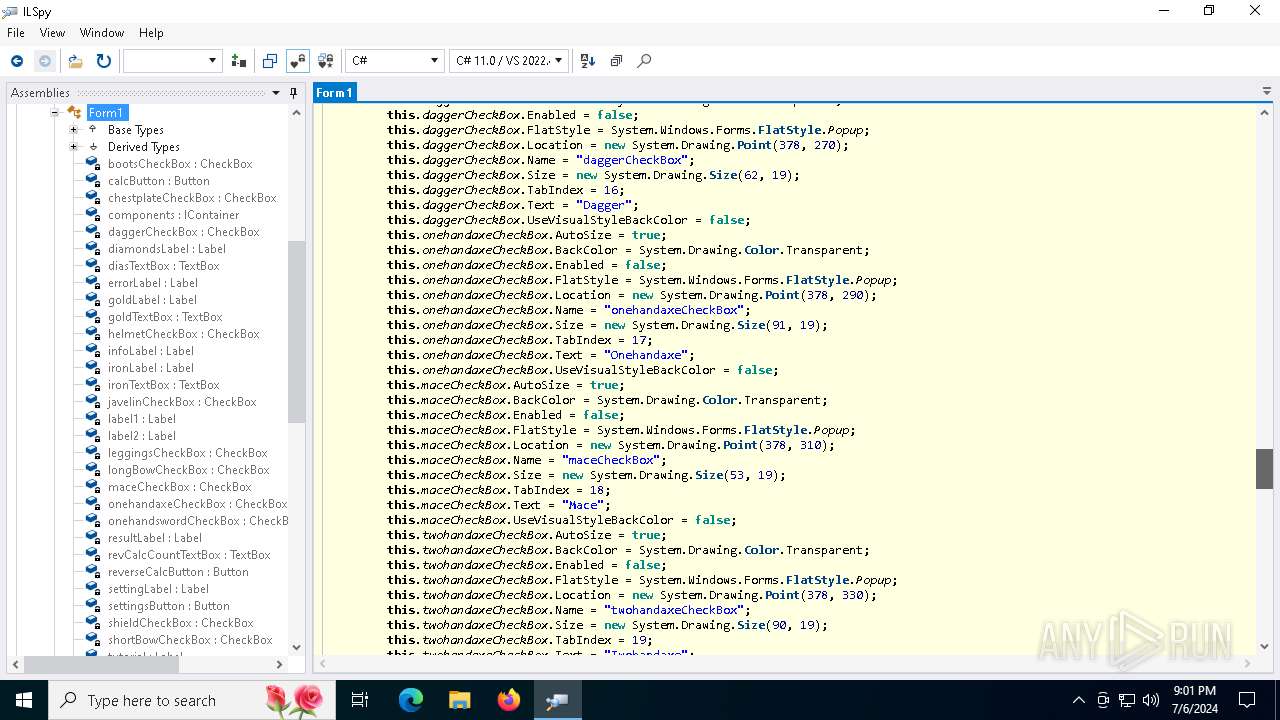Toggle Show public types only view
The height and width of the screenshot is (720, 1280).
(270, 61)
